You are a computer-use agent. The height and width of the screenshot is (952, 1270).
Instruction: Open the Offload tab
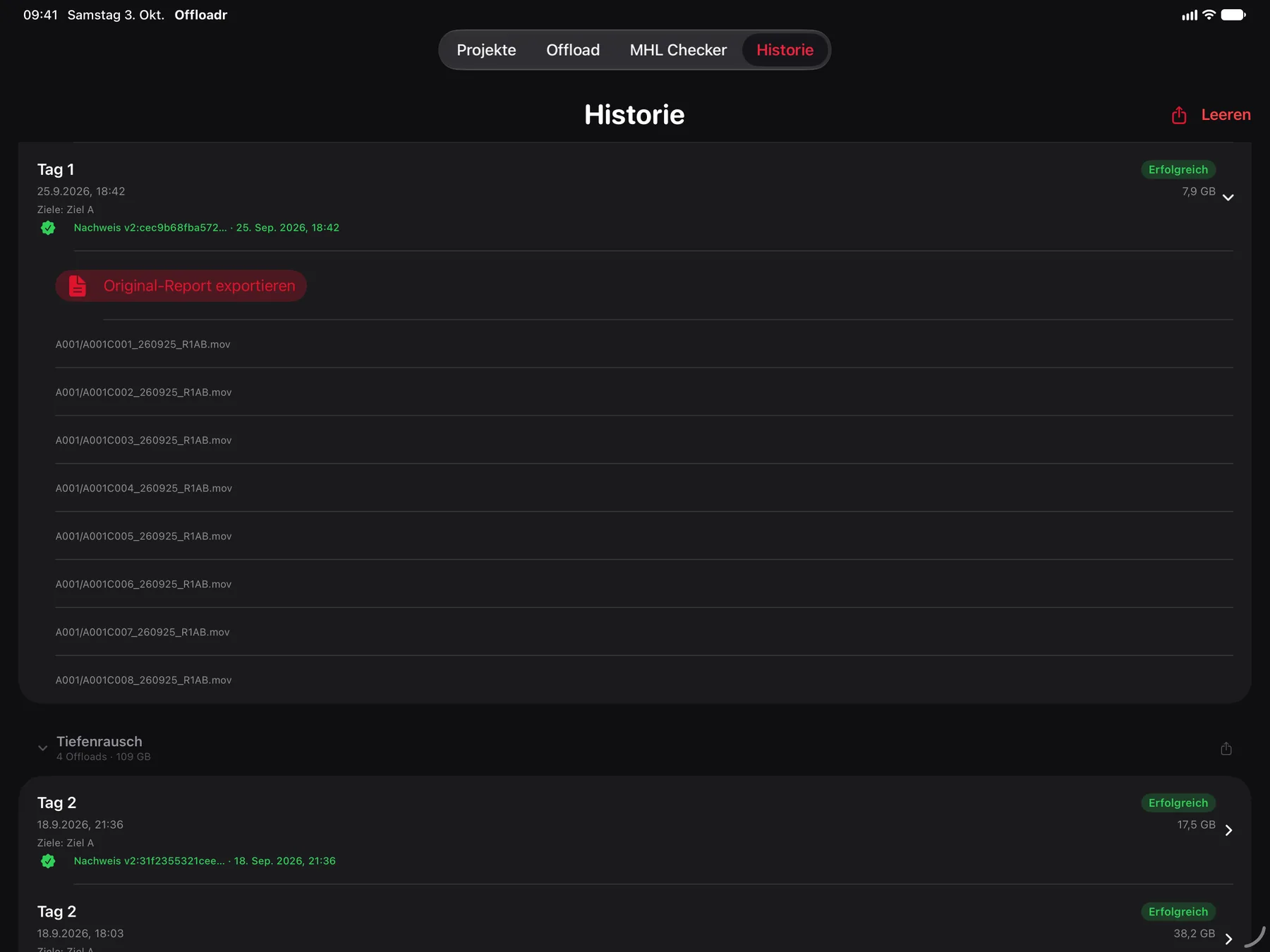tap(573, 50)
